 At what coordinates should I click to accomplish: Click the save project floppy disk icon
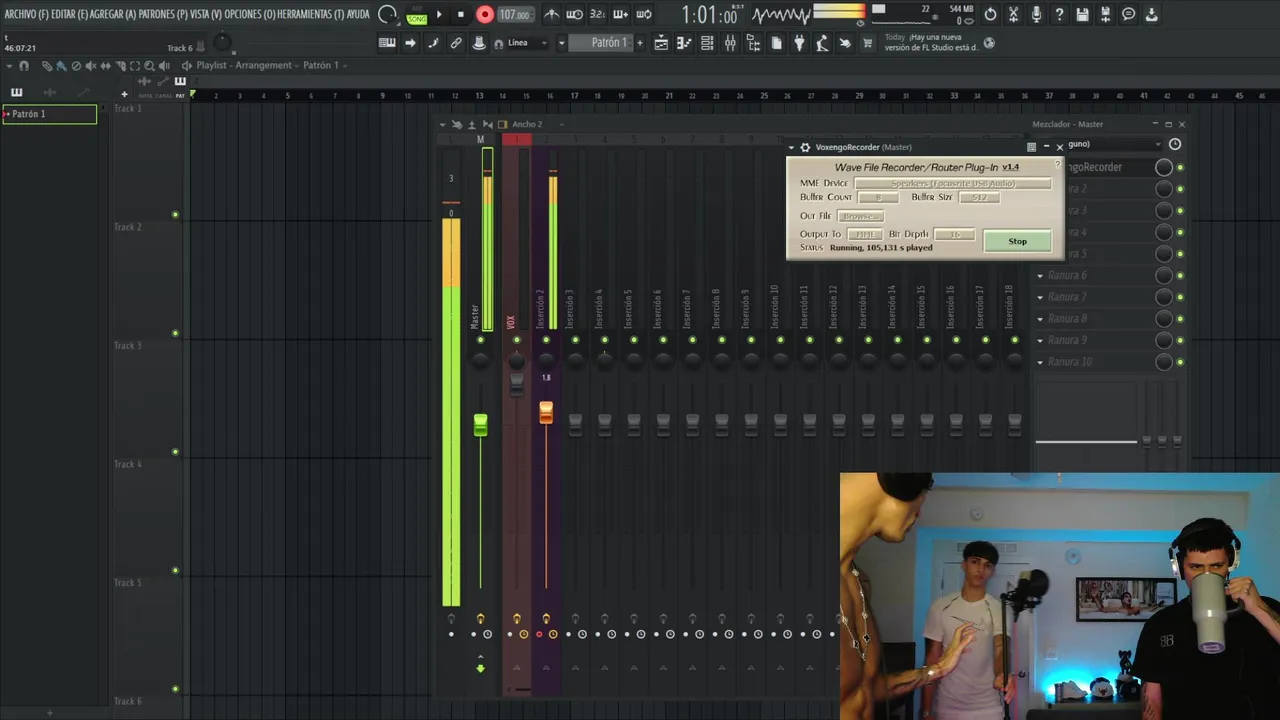pyautogui.click(x=1082, y=14)
